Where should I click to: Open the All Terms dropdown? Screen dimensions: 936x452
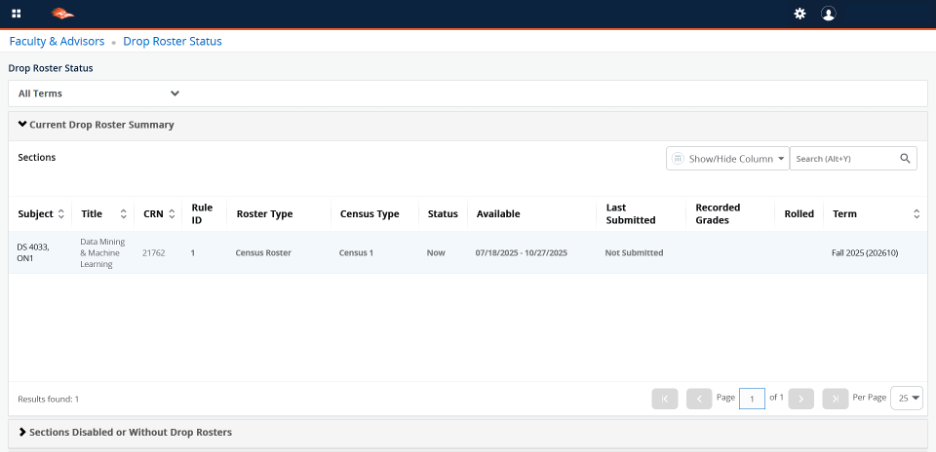click(99, 93)
